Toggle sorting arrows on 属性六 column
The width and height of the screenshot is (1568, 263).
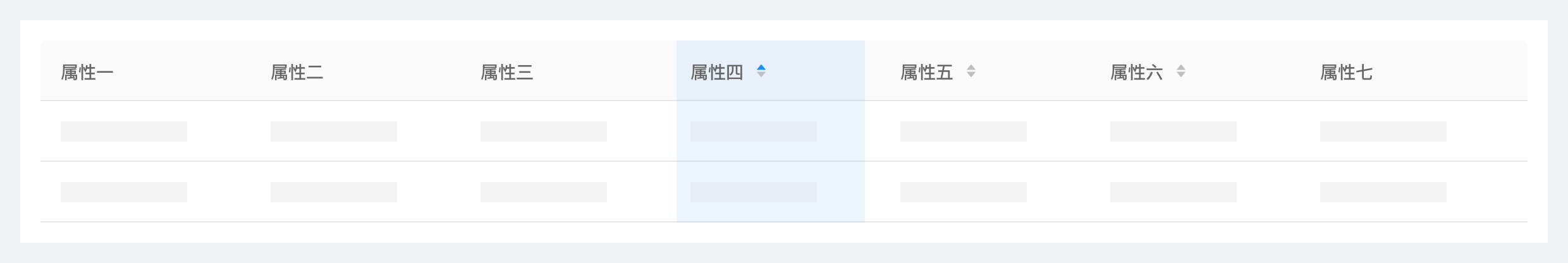[1181, 71]
